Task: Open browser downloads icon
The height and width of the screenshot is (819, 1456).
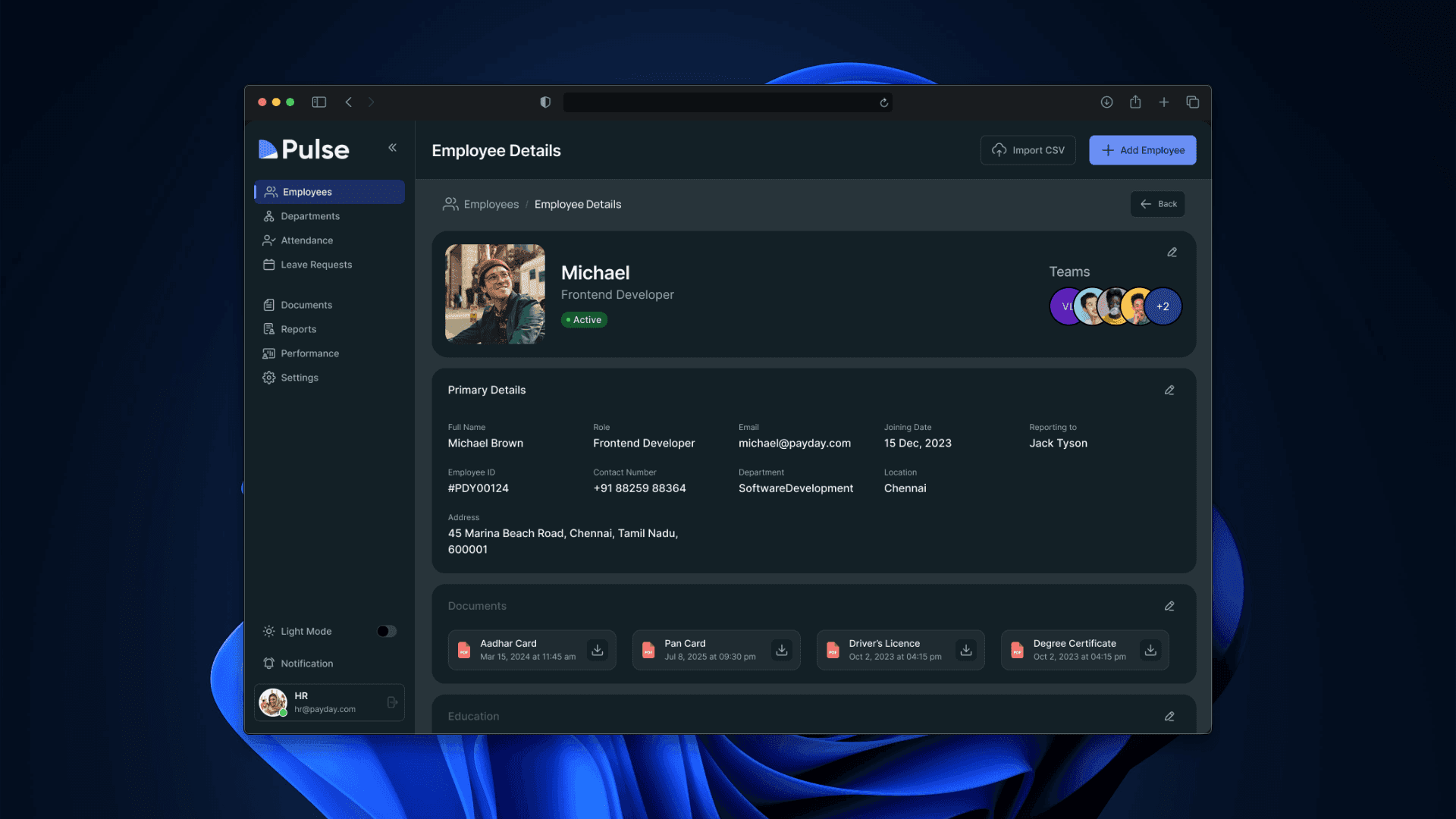Action: pyautogui.click(x=1106, y=102)
